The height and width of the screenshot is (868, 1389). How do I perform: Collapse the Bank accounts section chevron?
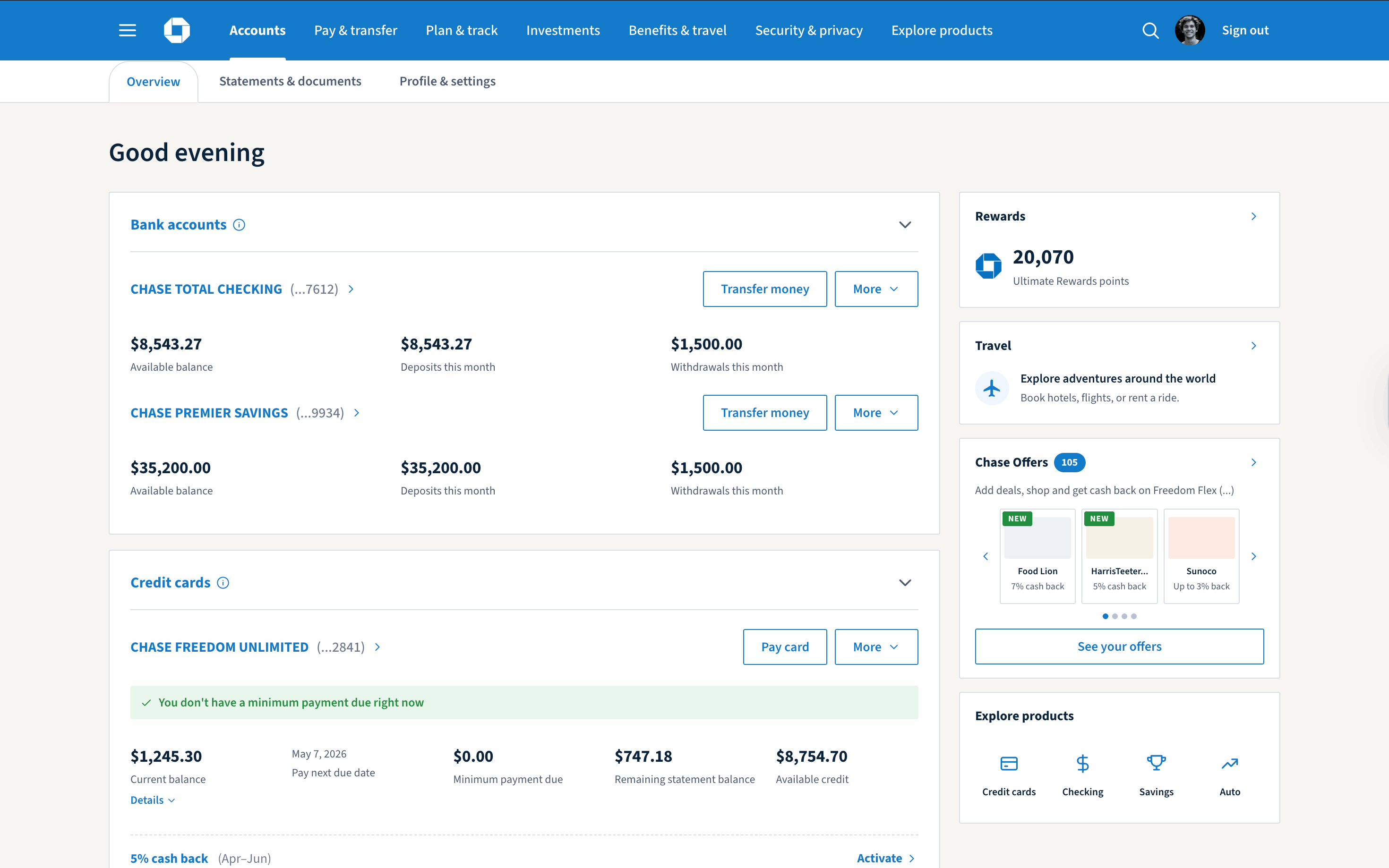point(905,225)
